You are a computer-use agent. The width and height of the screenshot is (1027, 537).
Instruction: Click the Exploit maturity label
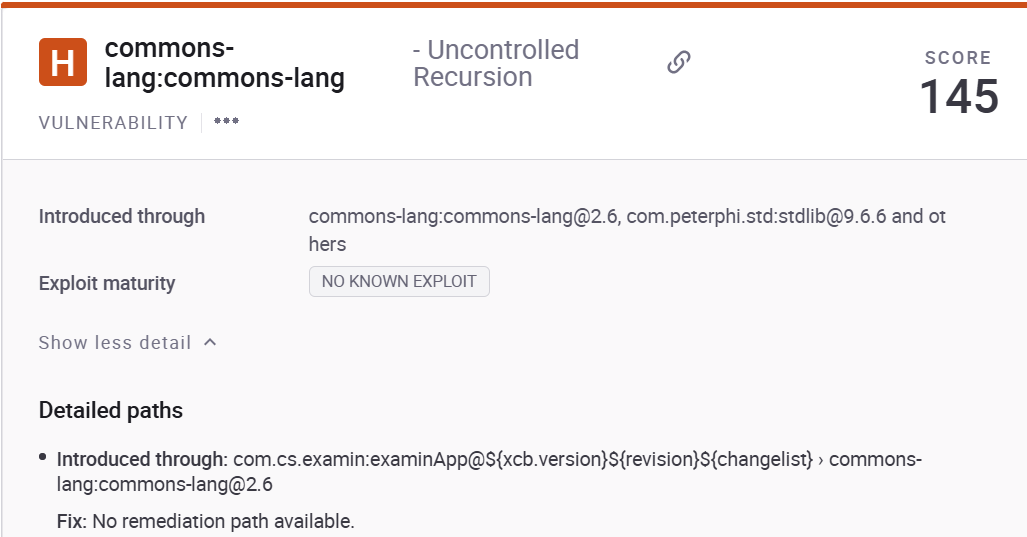pos(107,283)
